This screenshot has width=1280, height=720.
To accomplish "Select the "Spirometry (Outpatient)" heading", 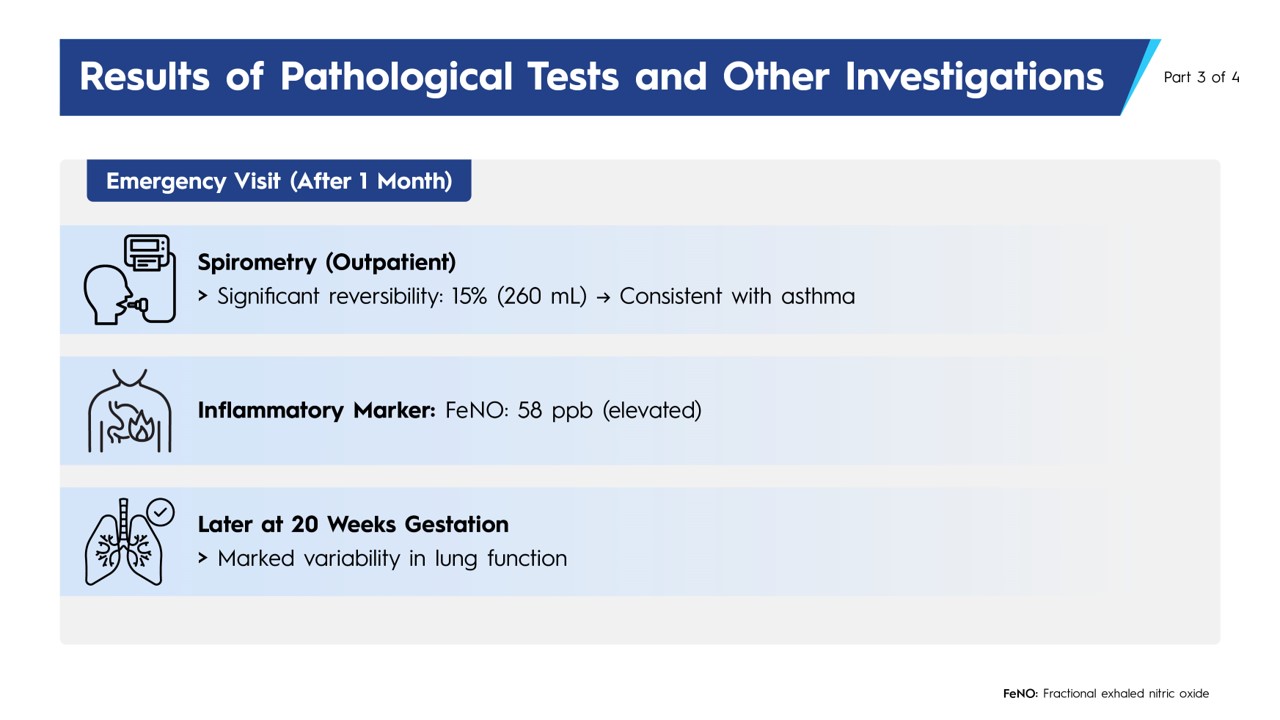I will [x=326, y=262].
